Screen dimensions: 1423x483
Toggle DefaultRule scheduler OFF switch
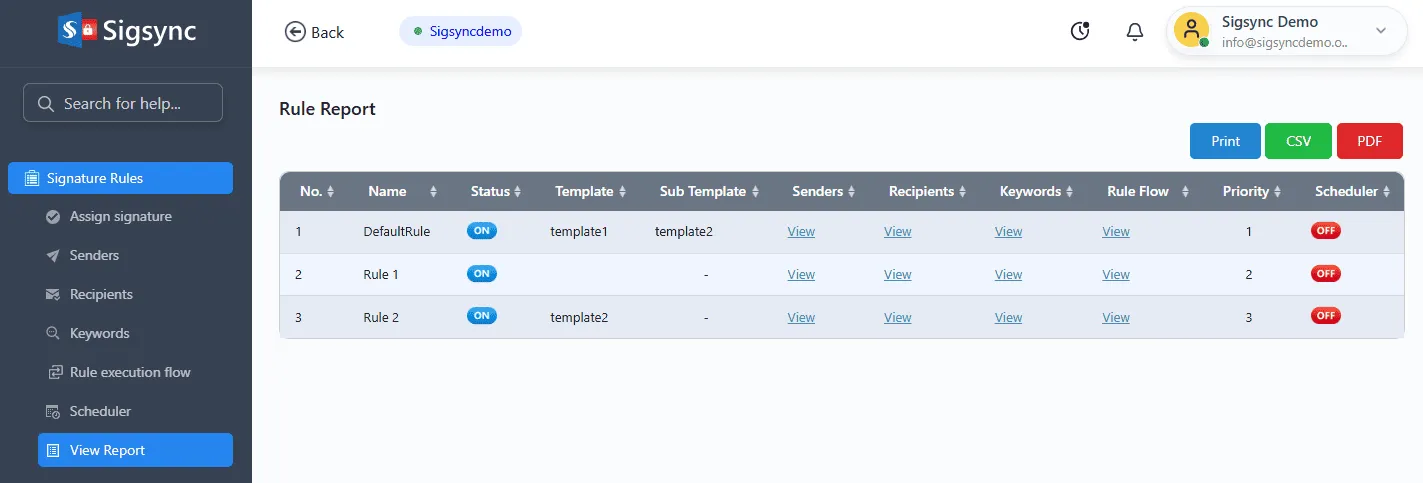(1326, 230)
